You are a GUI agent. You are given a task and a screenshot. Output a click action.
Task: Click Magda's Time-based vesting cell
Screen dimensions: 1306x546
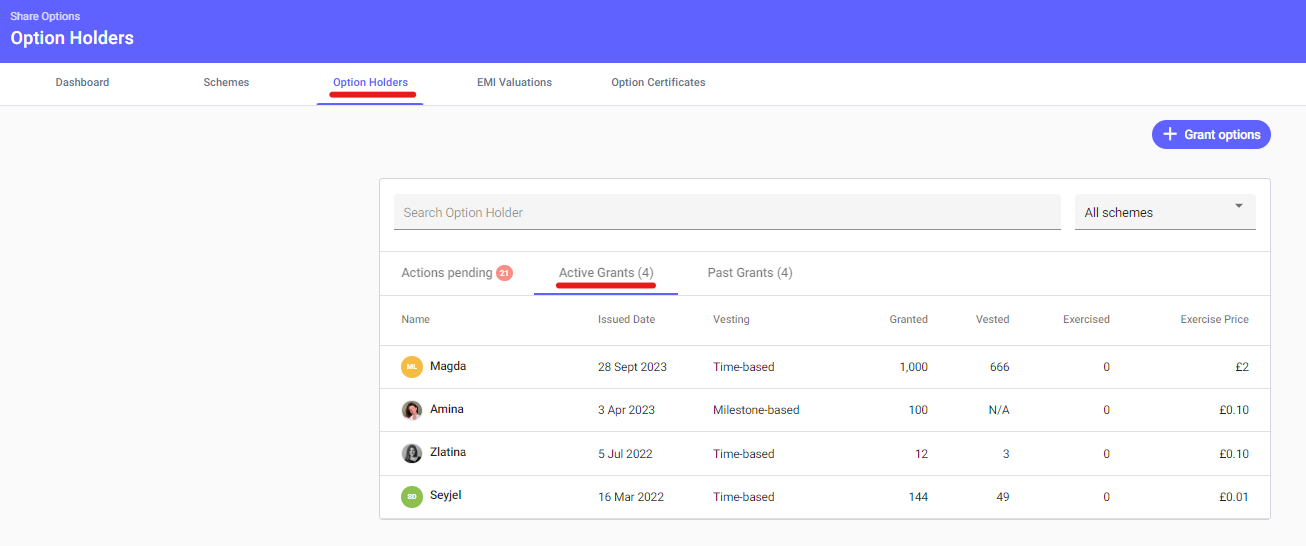pos(744,367)
